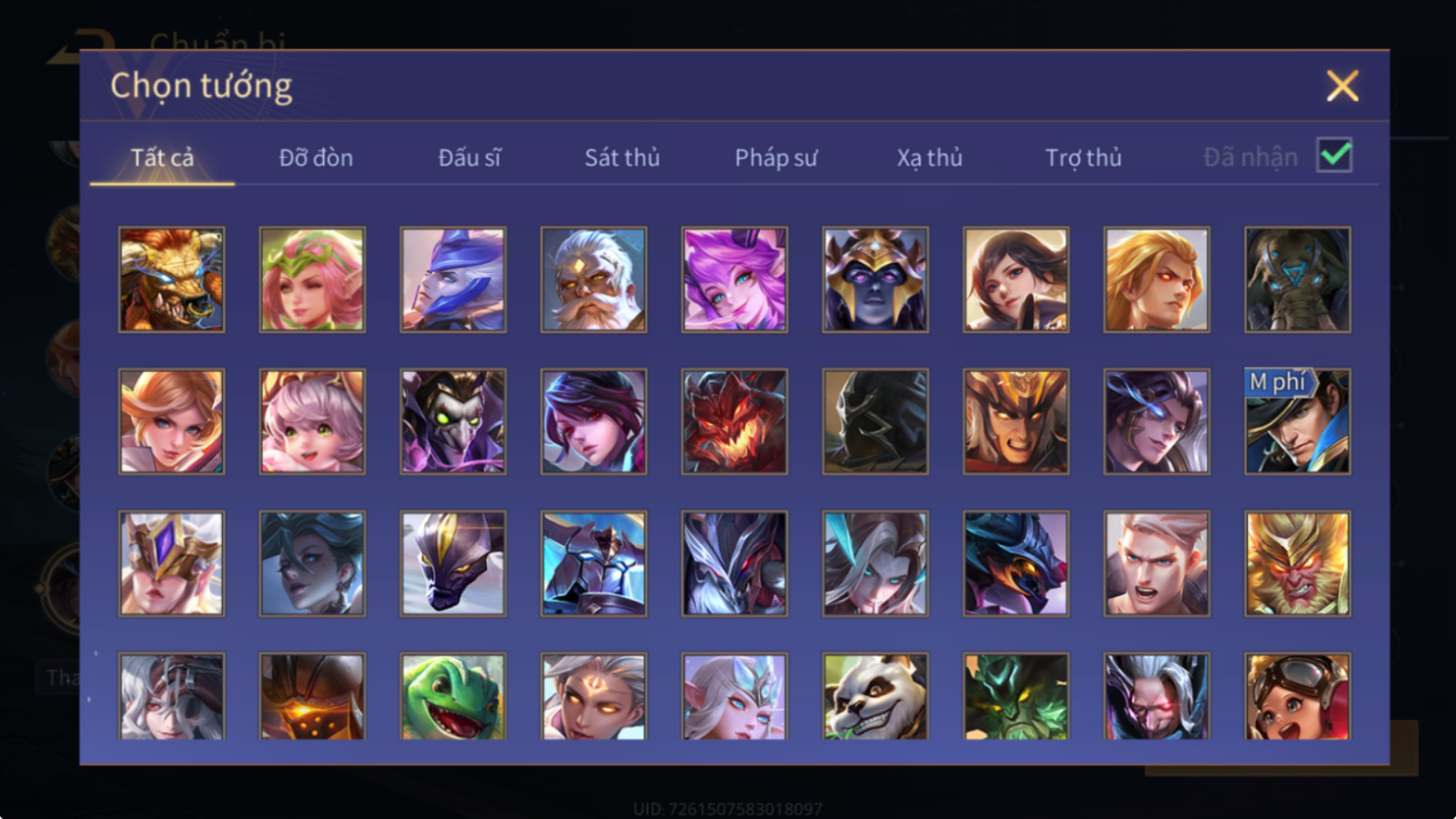
Task: Select the green-eyed dark joker hero
Action: (453, 421)
